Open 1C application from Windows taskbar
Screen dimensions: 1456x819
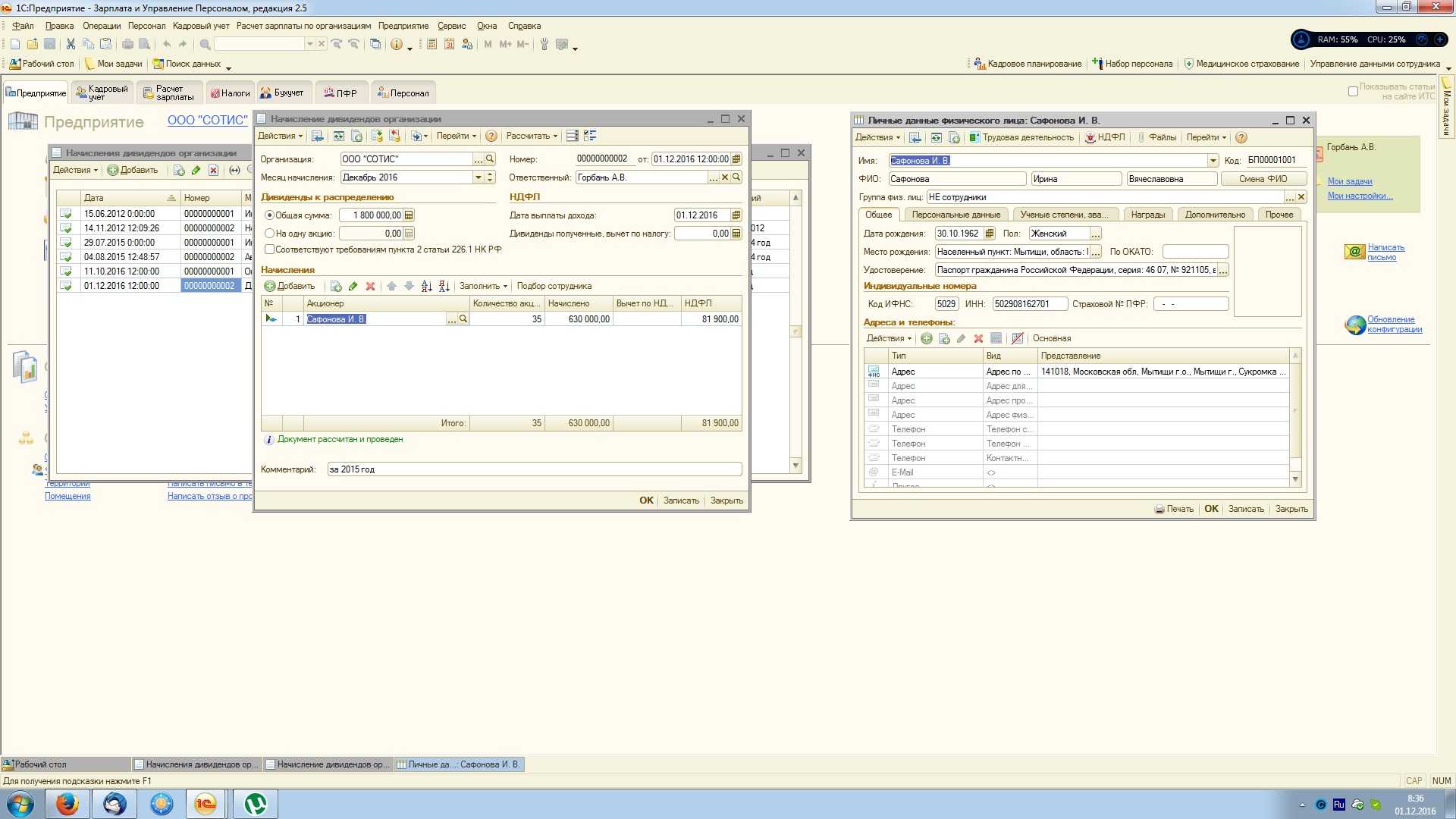point(206,804)
